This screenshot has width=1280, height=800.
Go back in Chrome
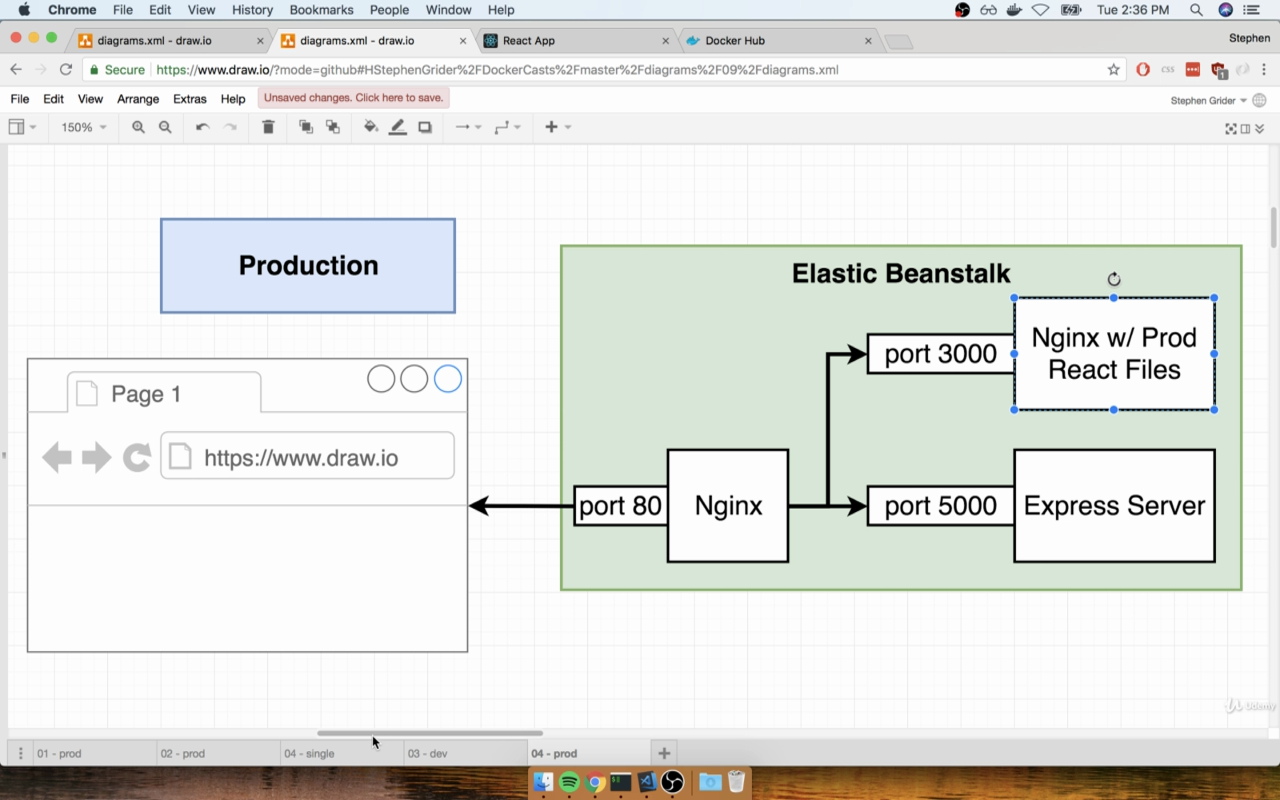[x=16, y=70]
